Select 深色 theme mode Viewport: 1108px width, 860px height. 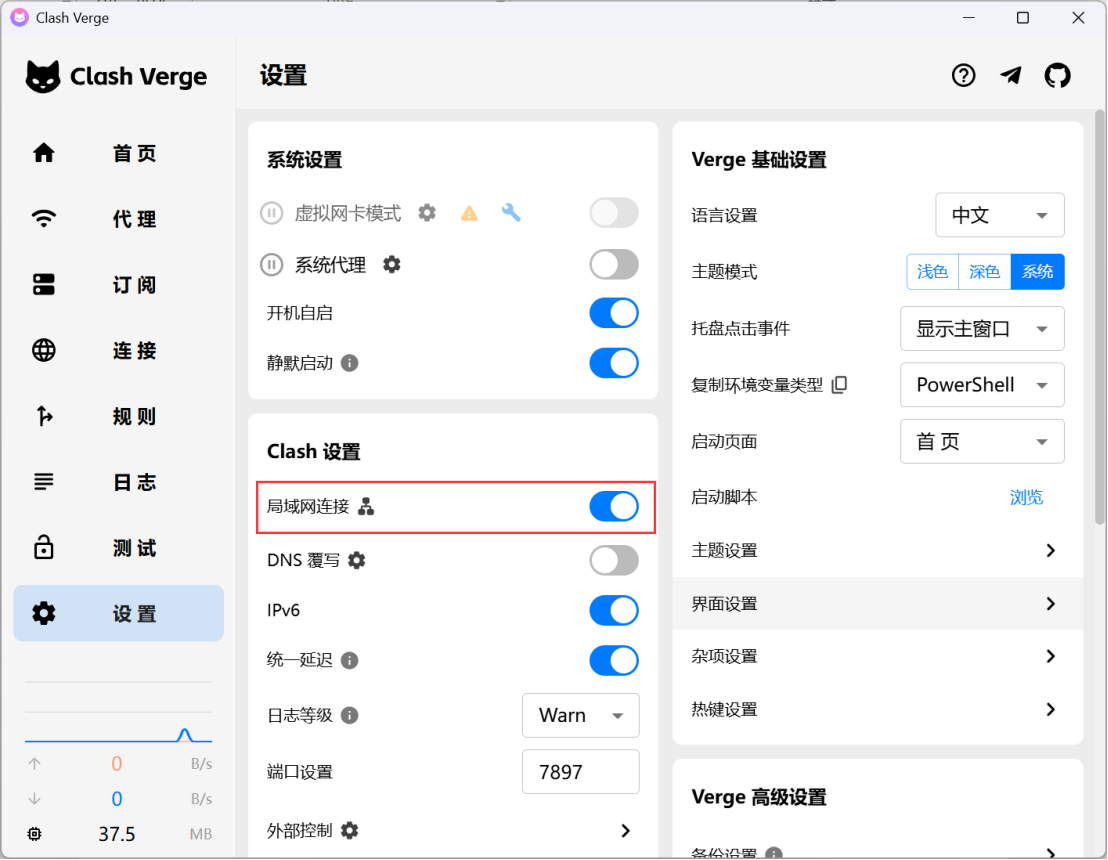coord(984,271)
